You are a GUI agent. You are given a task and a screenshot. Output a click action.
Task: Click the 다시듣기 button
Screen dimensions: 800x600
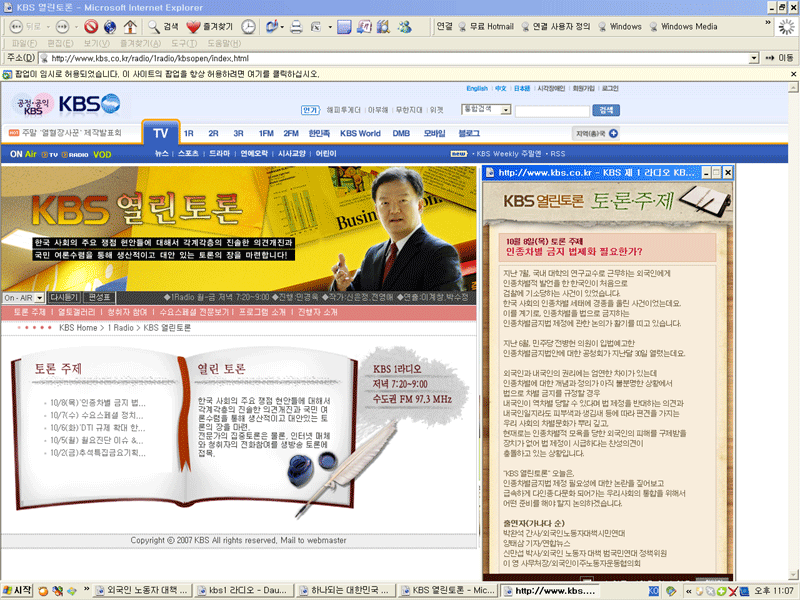[64, 297]
